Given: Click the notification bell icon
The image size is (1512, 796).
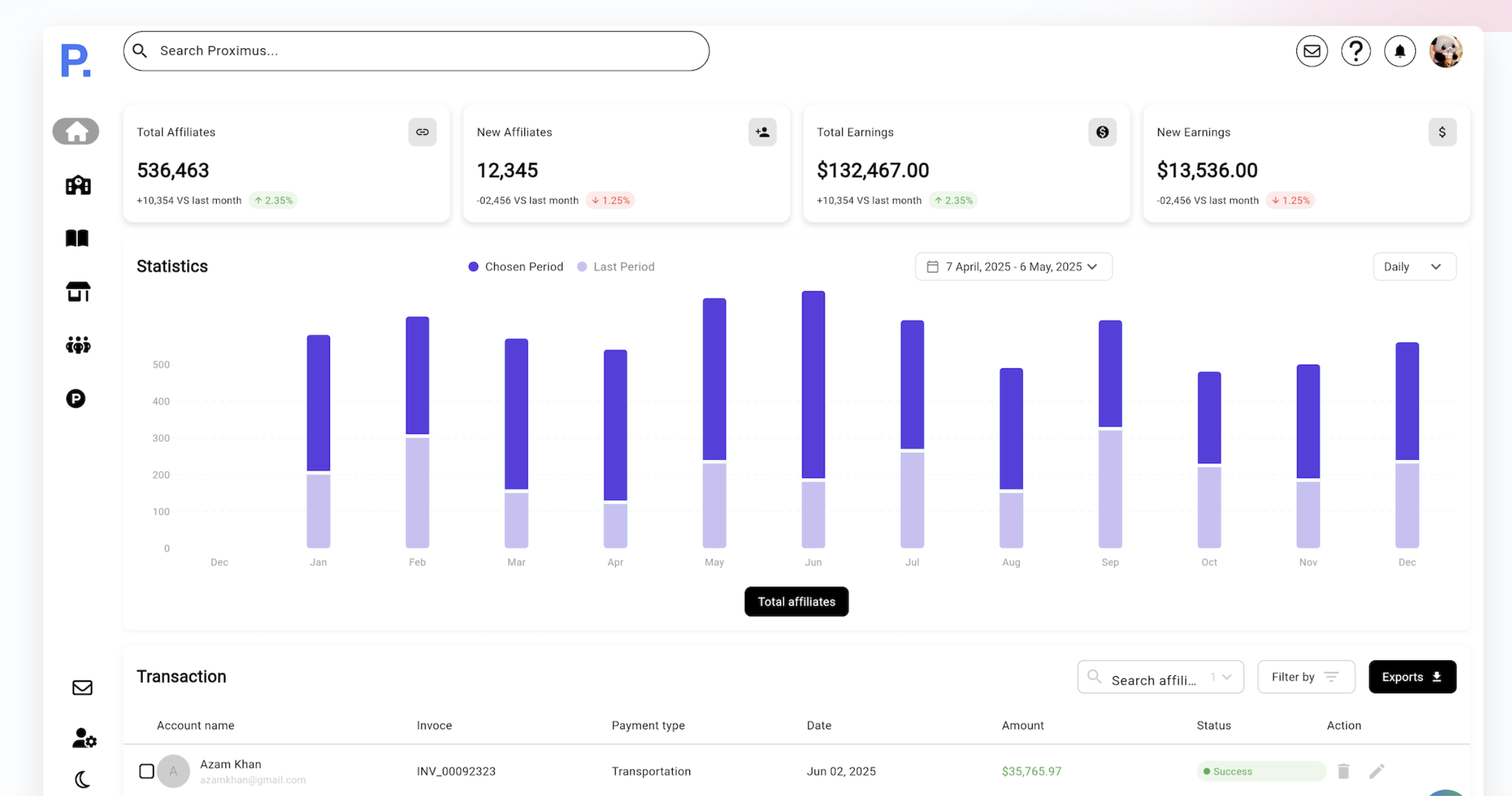Looking at the screenshot, I should [x=1400, y=51].
